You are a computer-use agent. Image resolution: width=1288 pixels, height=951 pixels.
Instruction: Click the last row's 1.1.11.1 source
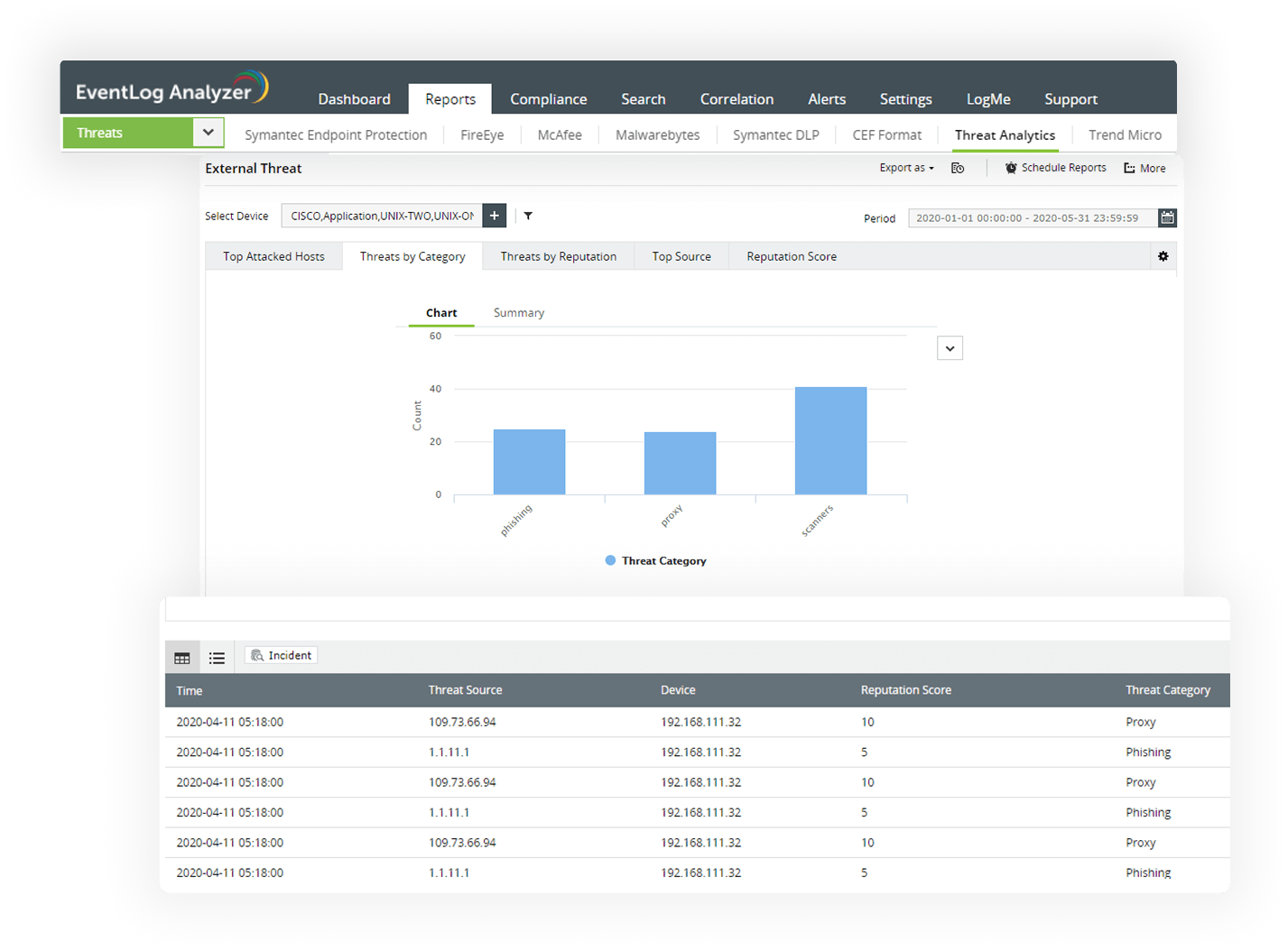[449, 873]
